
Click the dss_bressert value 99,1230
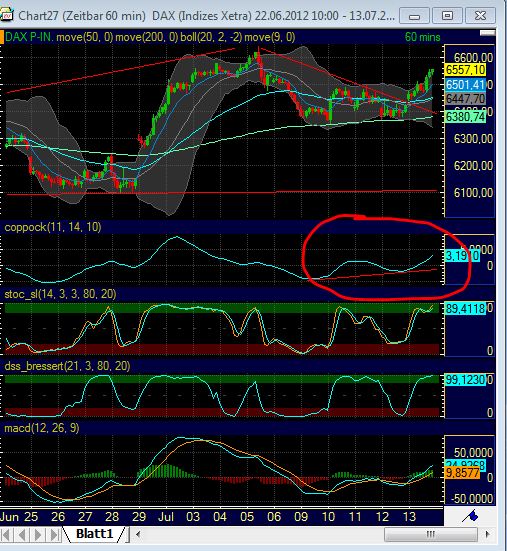465,380
